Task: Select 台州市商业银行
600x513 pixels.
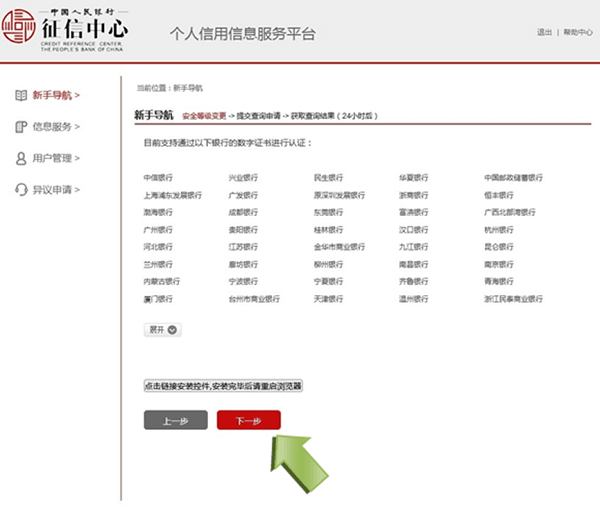Action: click(x=254, y=299)
